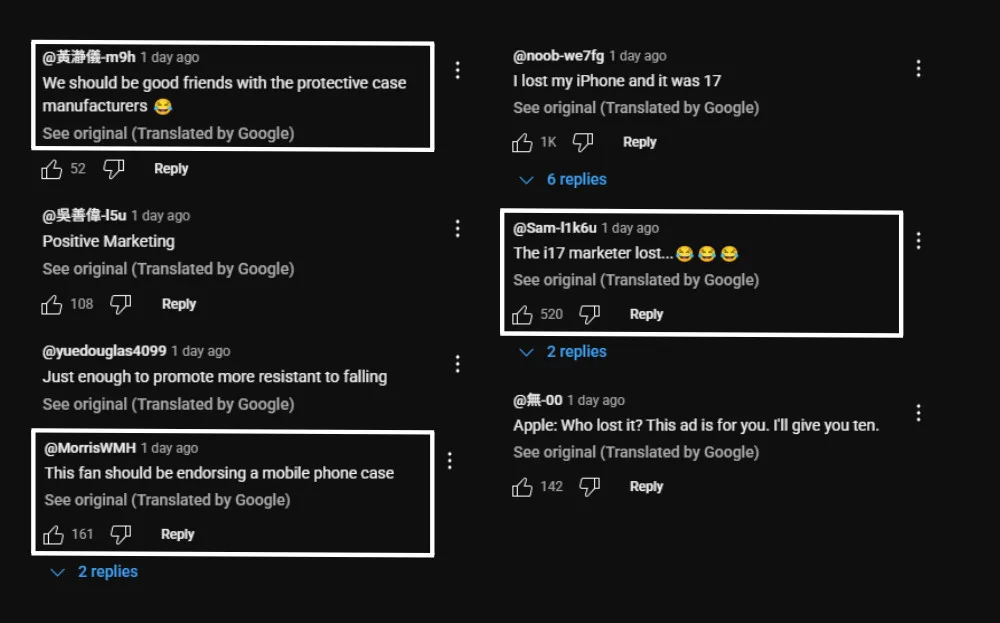The height and width of the screenshot is (623, 1000).
Task: Click the @MorrisWMH username
Action: [x=90, y=448]
